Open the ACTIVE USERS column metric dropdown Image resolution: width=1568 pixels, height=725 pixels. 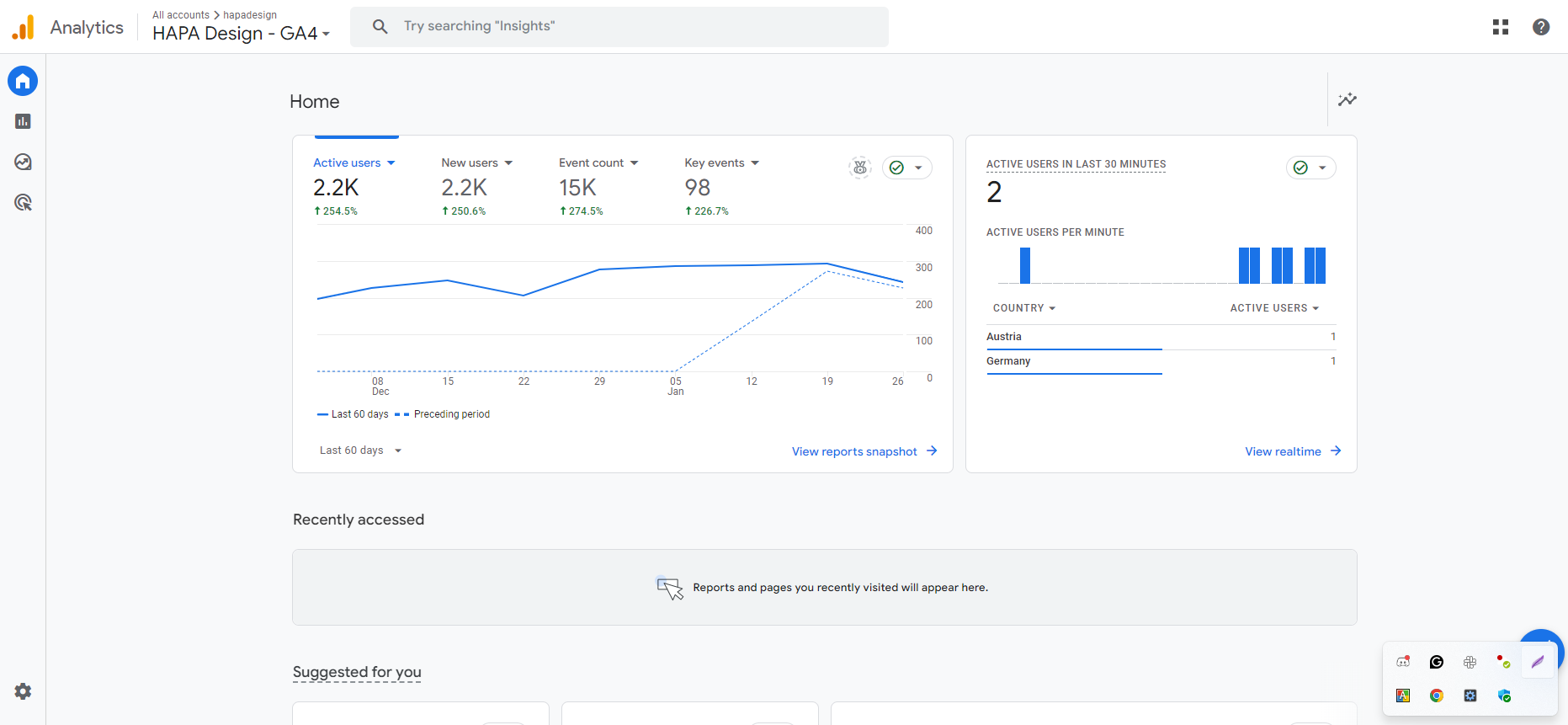click(1274, 308)
